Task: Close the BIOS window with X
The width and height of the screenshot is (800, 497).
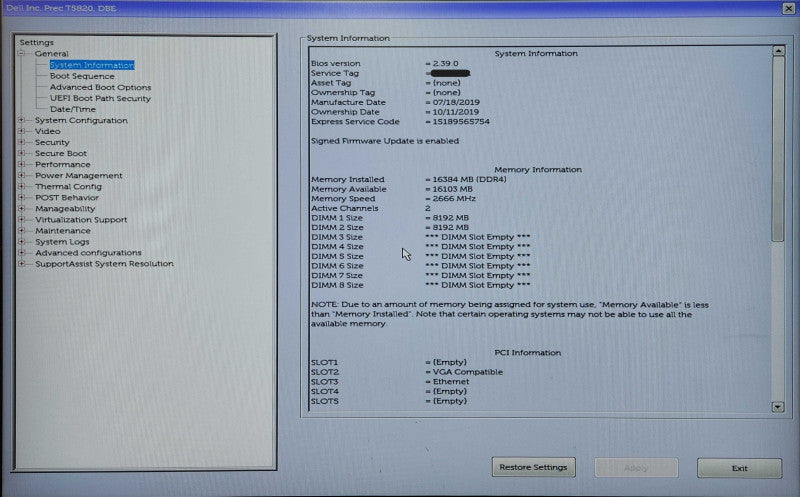Action: [788, 8]
